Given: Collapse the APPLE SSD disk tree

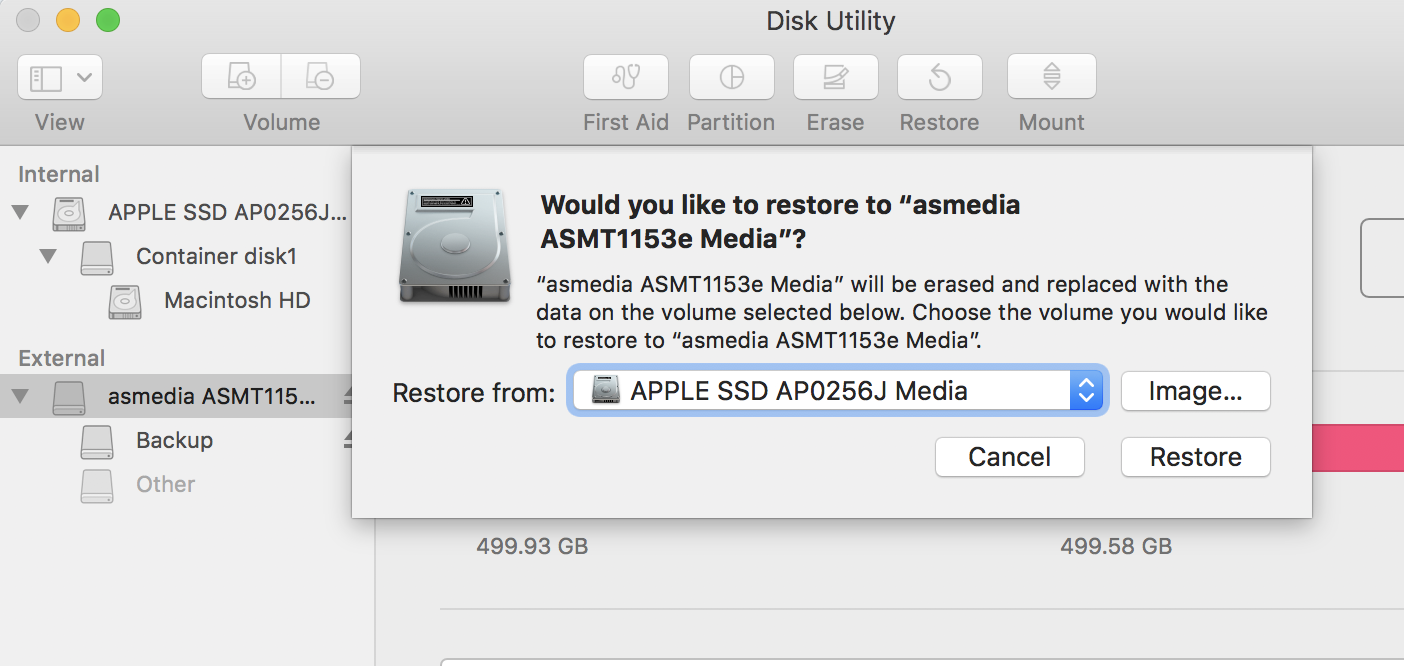Looking at the screenshot, I should click(x=19, y=212).
